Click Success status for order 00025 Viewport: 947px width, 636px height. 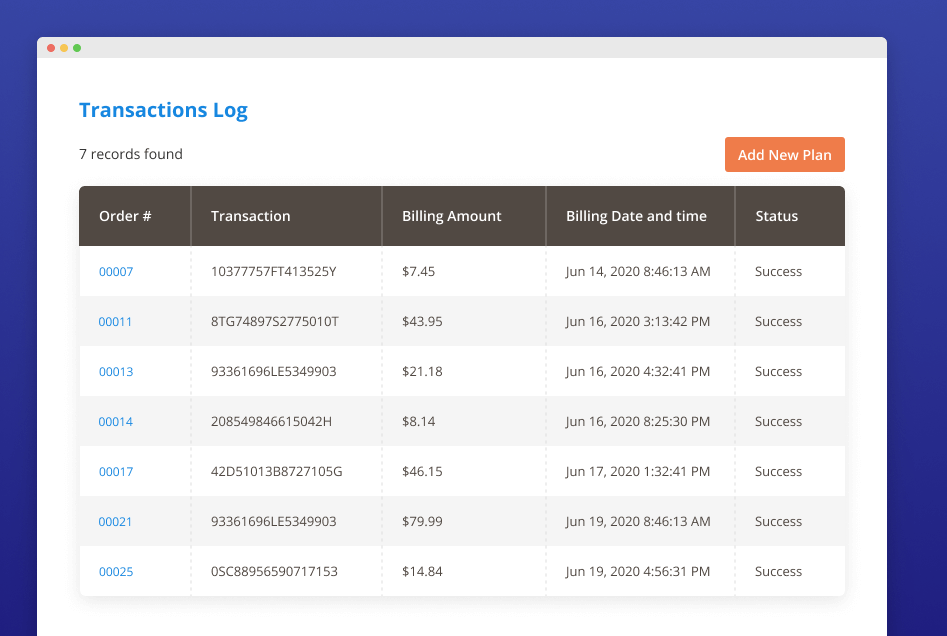click(x=778, y=572)
